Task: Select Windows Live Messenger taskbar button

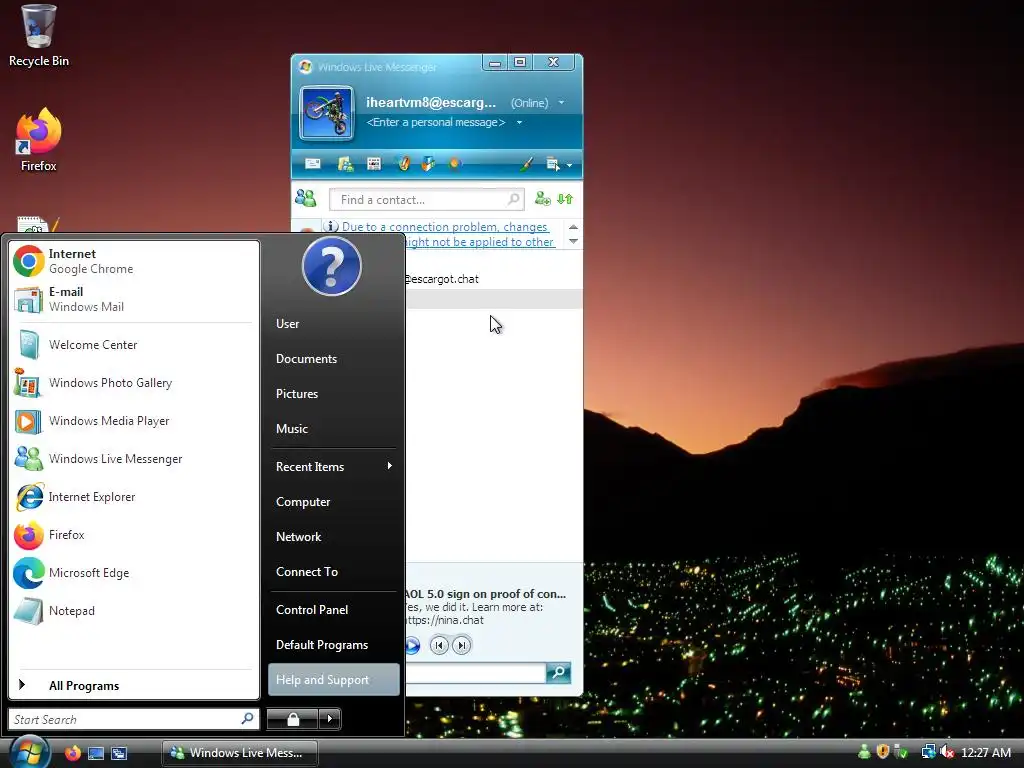Action: point(240,753)
